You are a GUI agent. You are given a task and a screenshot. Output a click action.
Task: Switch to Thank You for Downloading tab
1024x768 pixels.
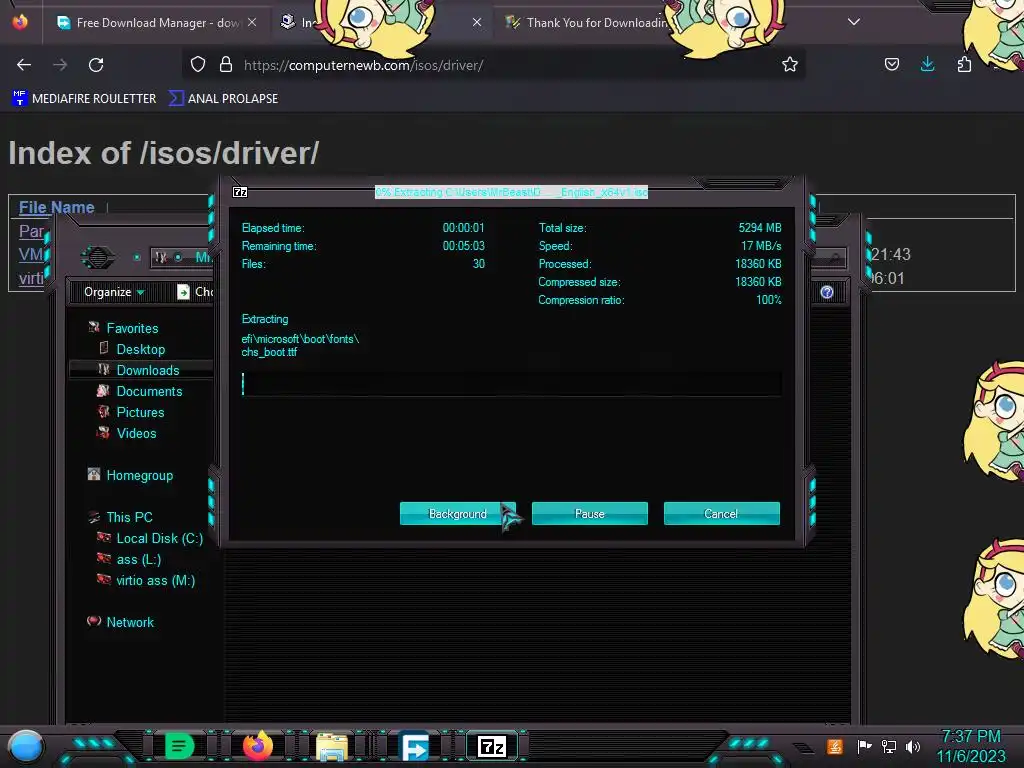tap(588, 23)
